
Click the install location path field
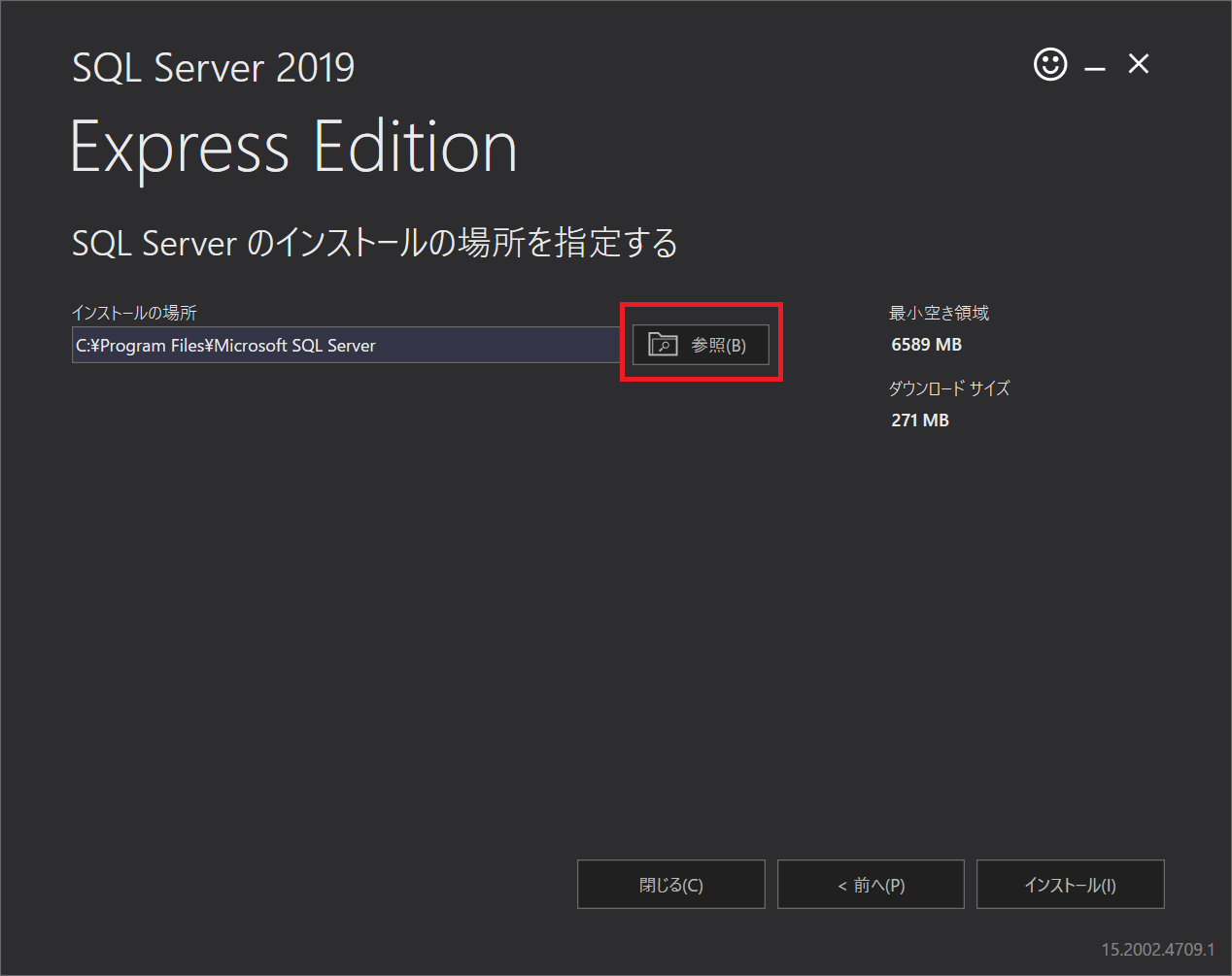[x=346, y=345]
